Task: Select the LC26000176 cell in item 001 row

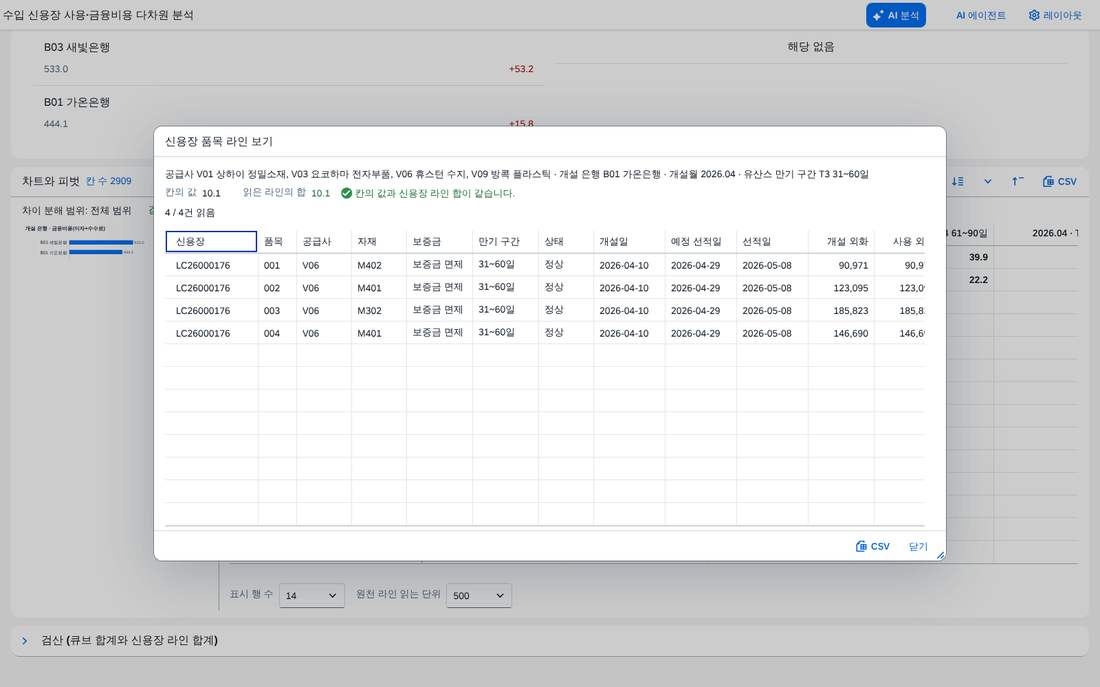Action: point(211,265)
